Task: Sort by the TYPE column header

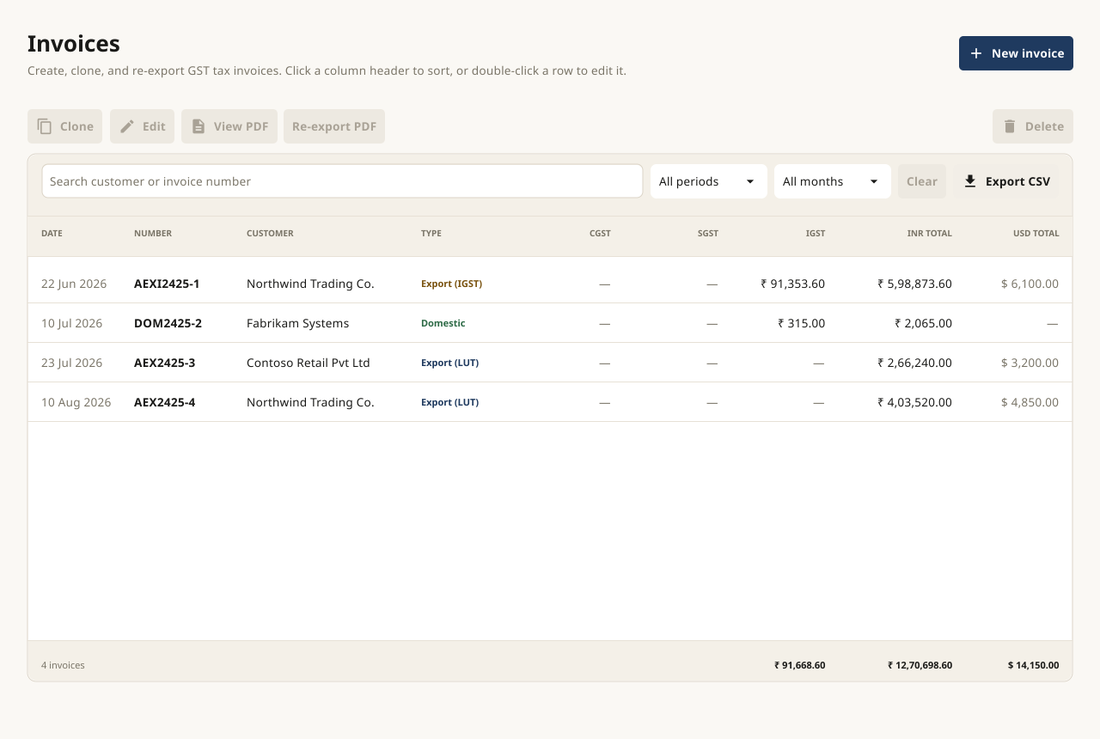Action: (431, 233)
